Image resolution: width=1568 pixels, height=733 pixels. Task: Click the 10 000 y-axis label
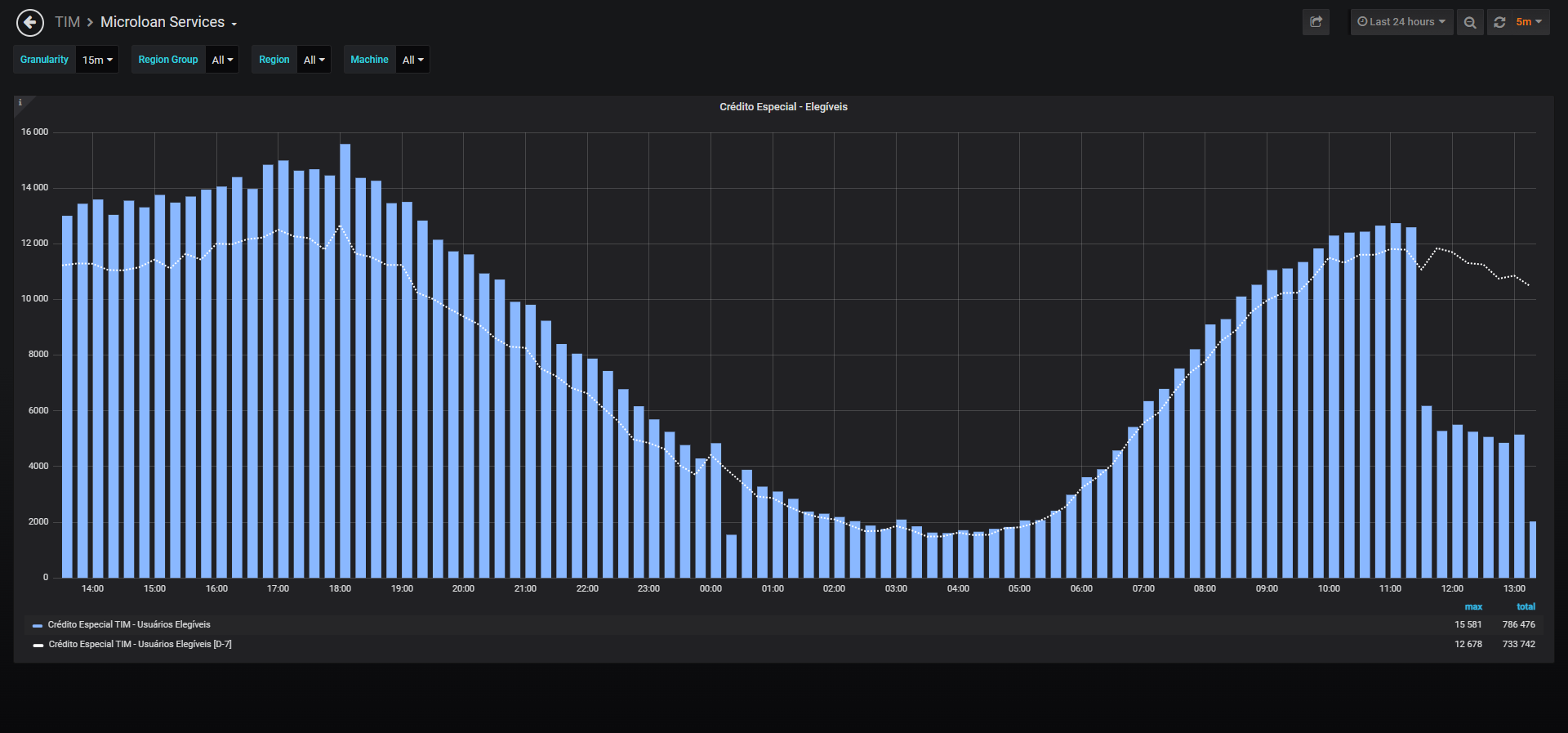[x=34, y=298]
